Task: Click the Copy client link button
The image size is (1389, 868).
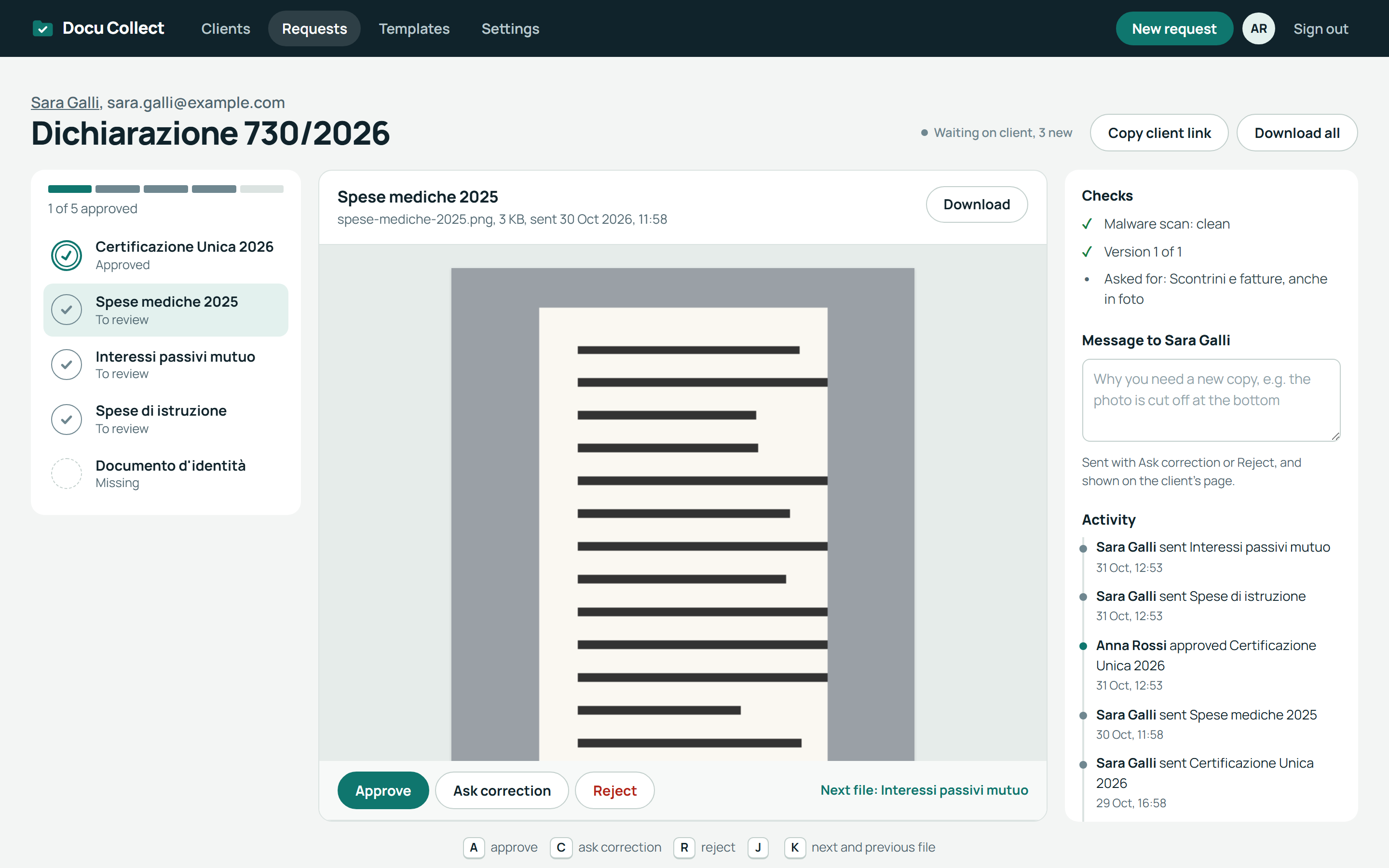Action: coord(1159,133)
